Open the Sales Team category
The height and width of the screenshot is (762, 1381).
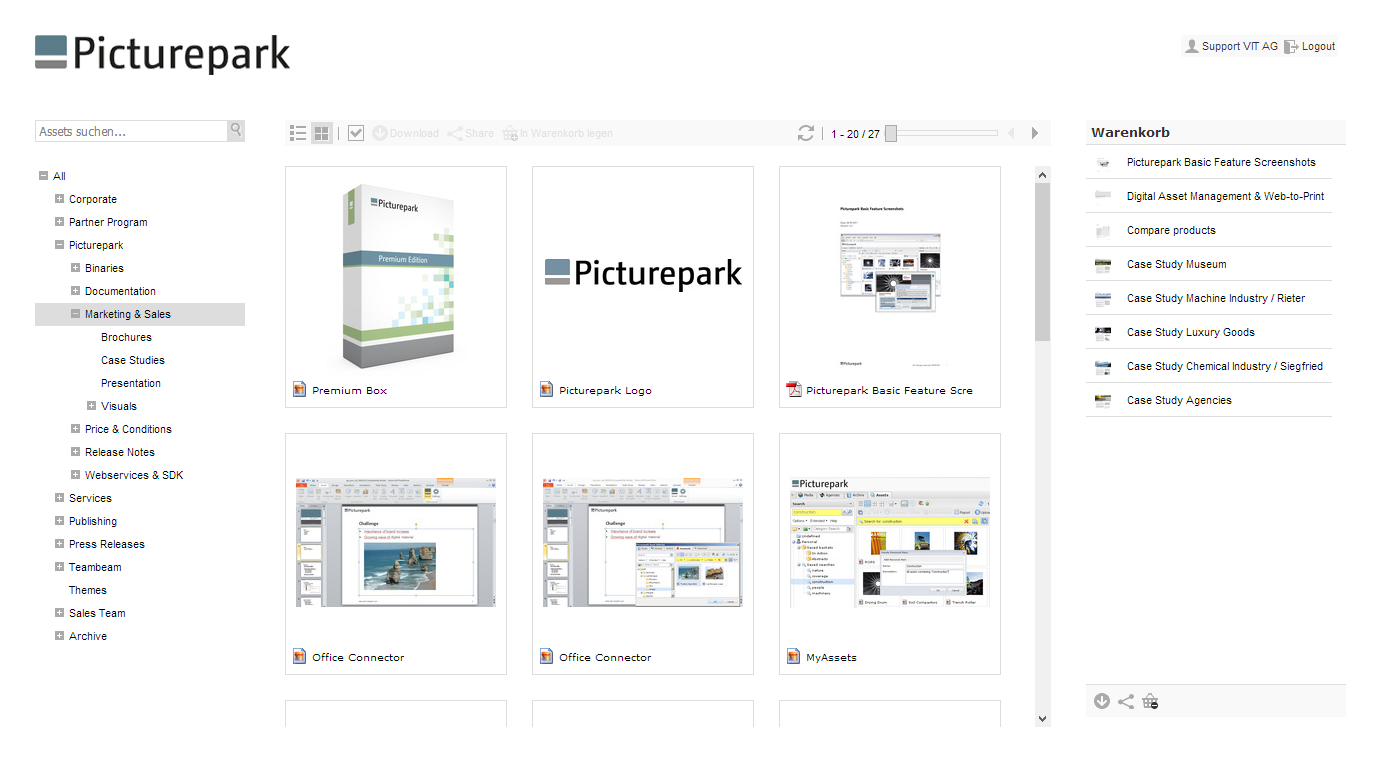point(97,613)
